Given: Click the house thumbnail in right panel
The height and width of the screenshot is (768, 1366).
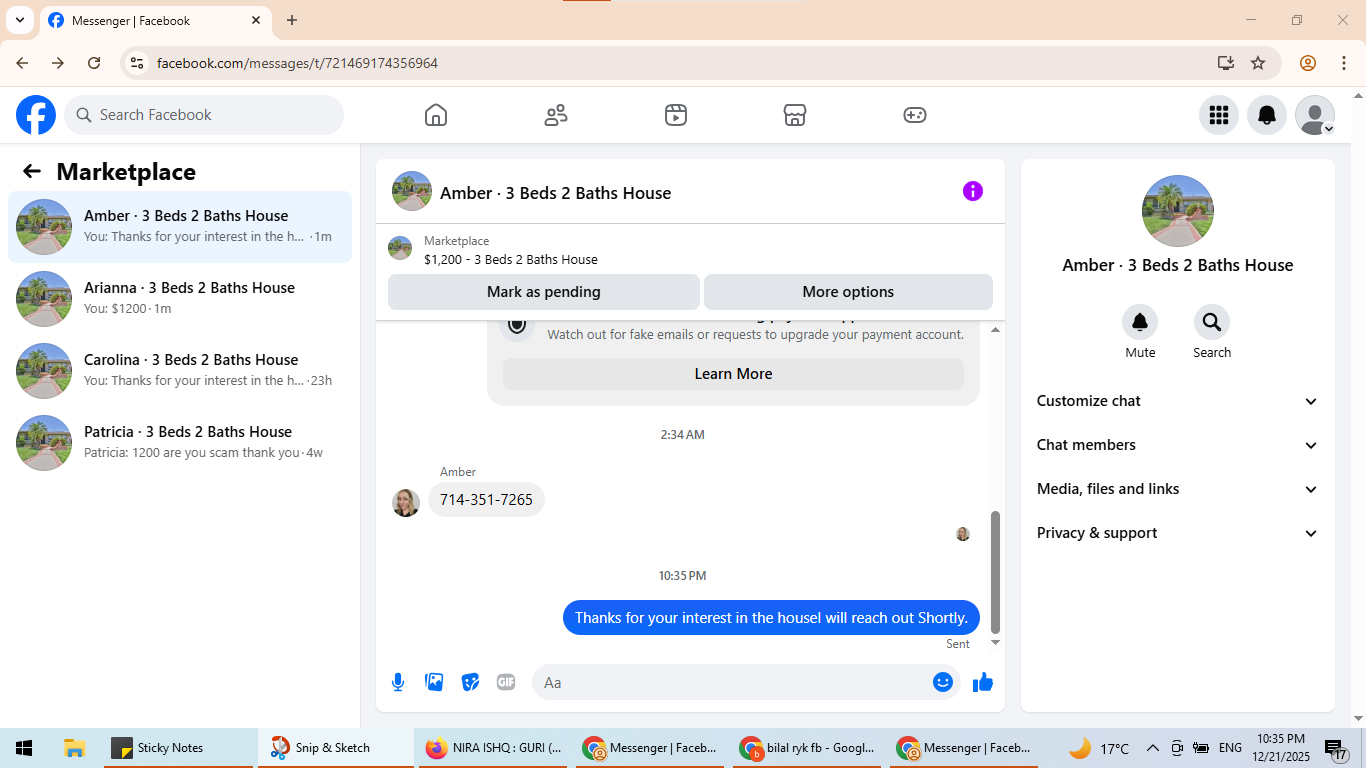Looking at the screenshot, I should 1178,211.
